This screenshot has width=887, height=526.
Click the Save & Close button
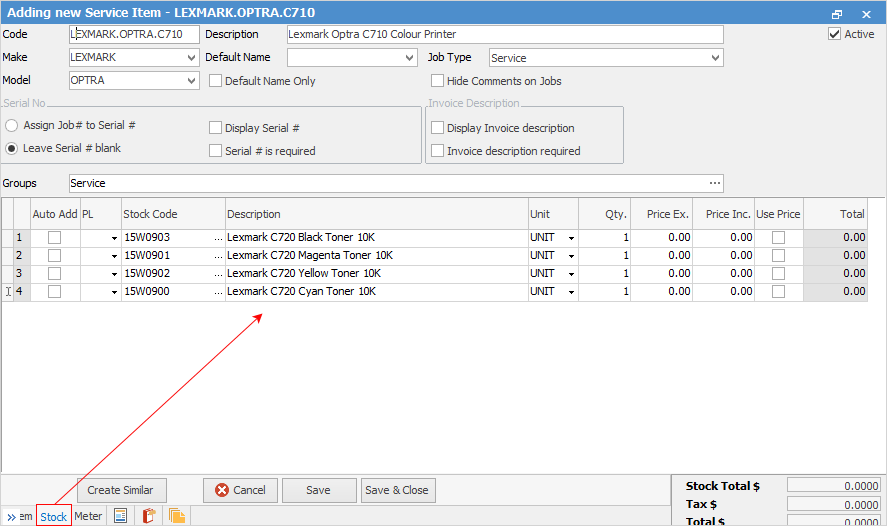tap(397, 490)
